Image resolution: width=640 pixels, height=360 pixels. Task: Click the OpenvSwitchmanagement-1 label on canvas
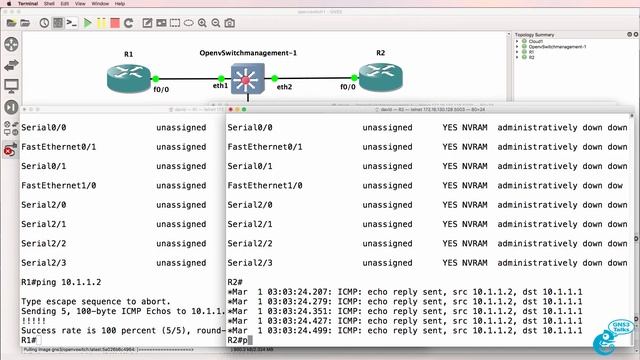tap(248, 53)
